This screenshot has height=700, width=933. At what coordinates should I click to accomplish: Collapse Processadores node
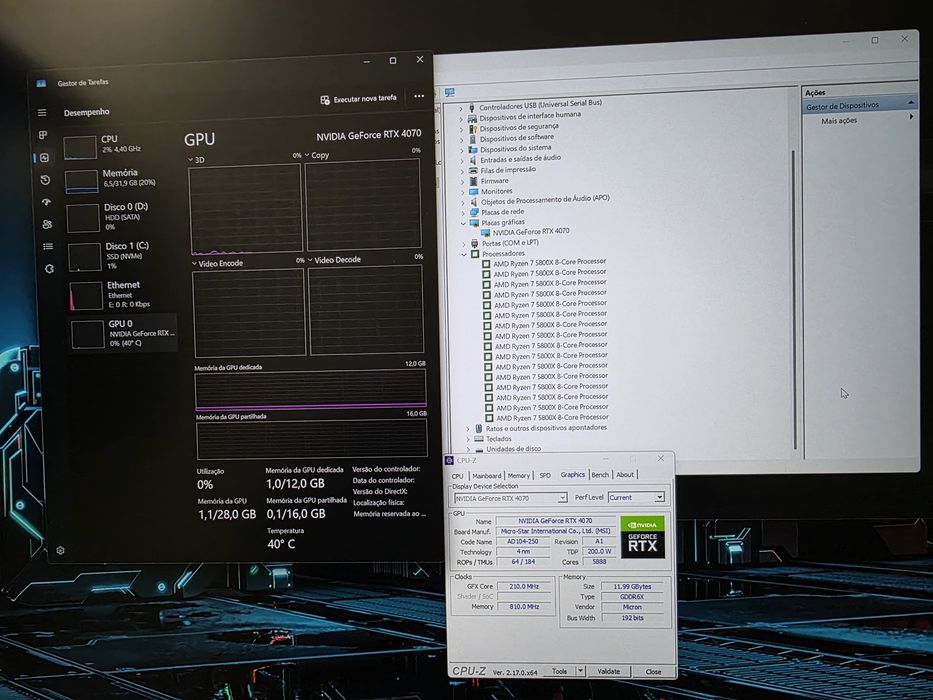465,255
